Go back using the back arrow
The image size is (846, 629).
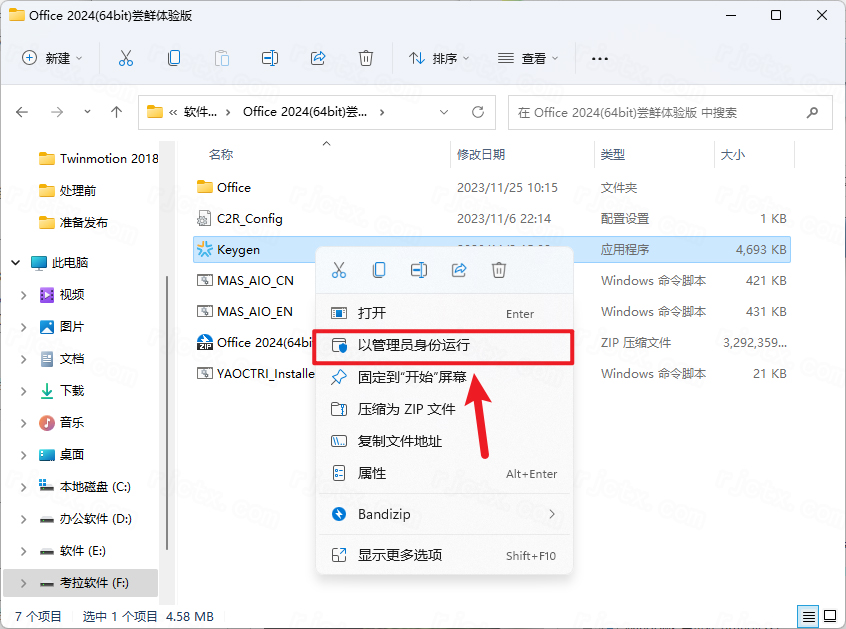click(22, 112)
